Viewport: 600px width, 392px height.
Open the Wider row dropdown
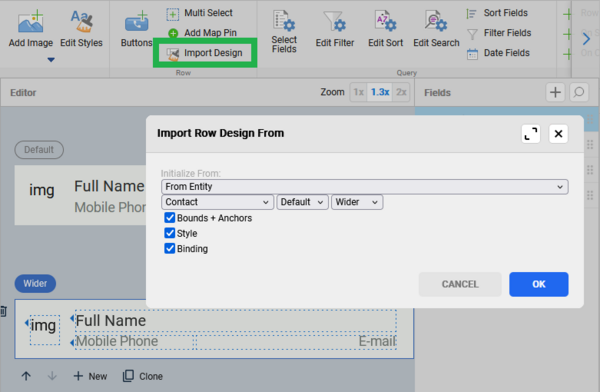tap(357, 202)
